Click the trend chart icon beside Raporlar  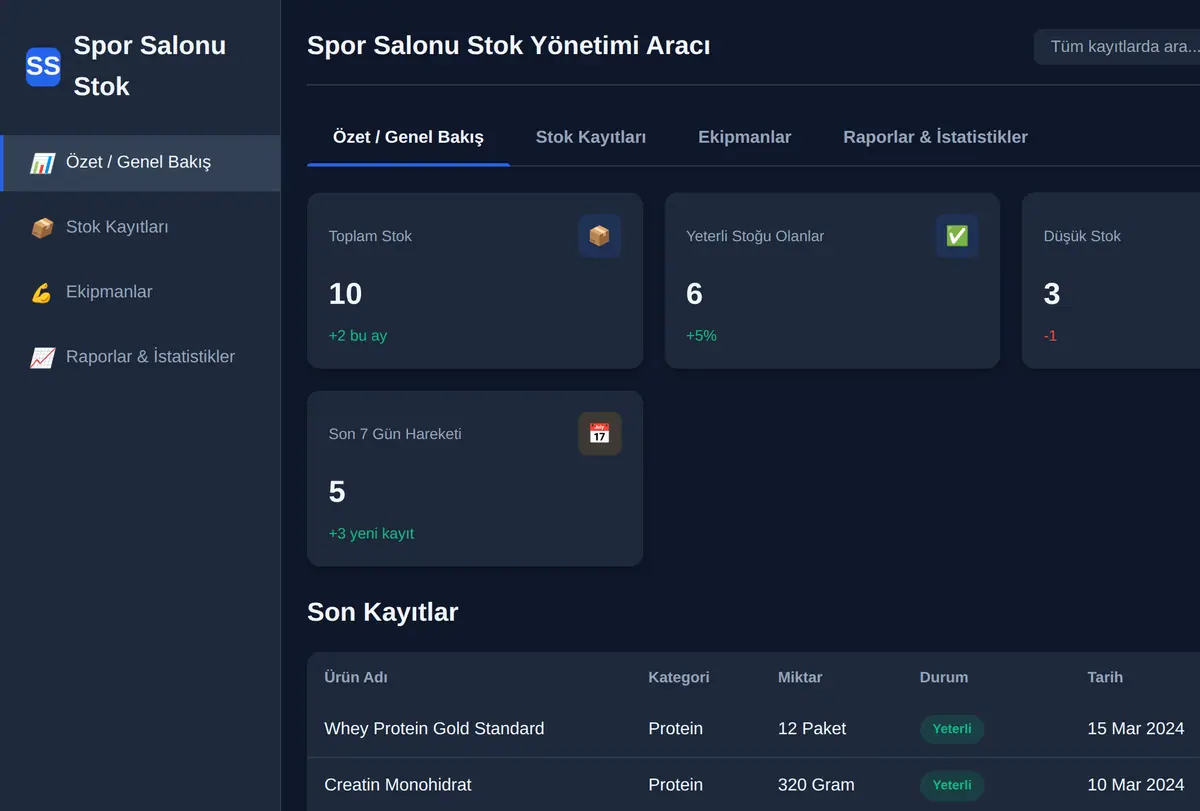point(42,358)
